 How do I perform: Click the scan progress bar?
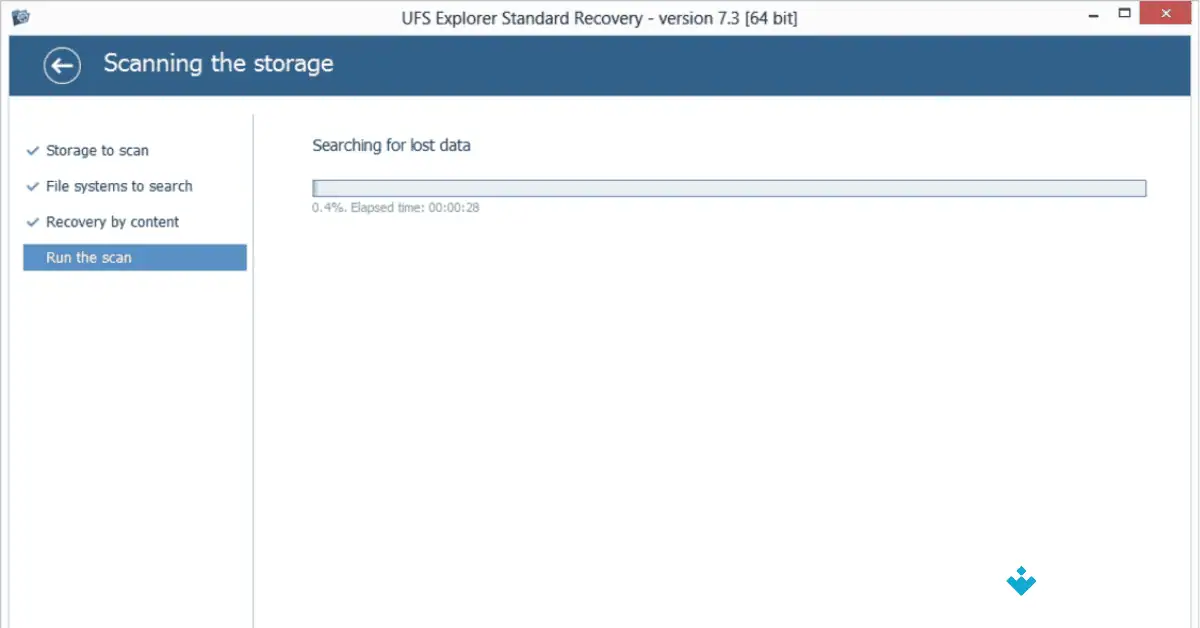coord(728,187)
